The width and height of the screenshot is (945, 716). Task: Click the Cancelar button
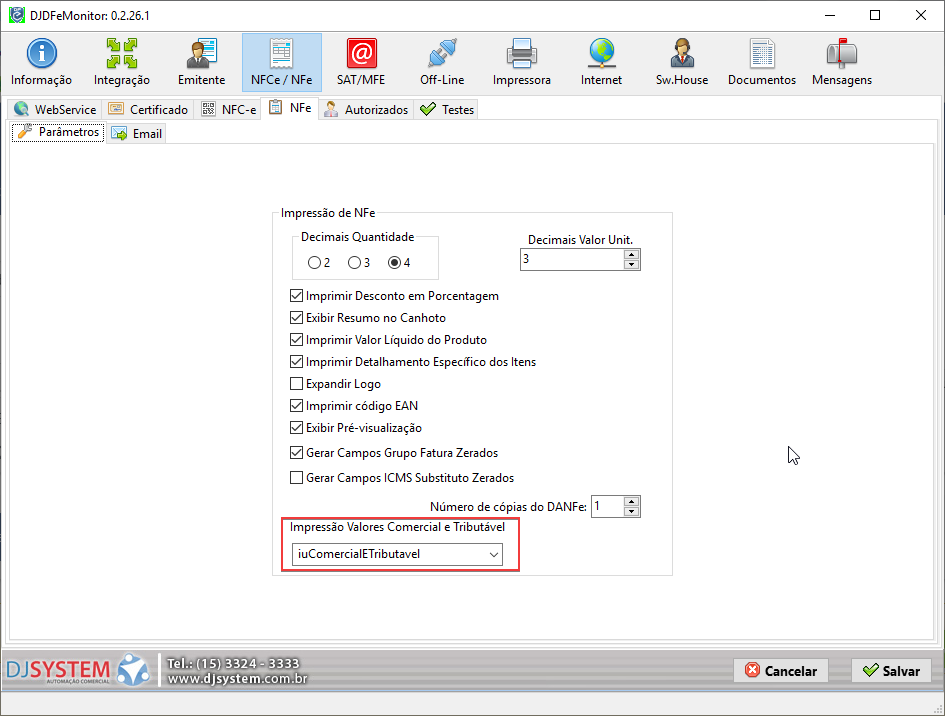(781, 671)
